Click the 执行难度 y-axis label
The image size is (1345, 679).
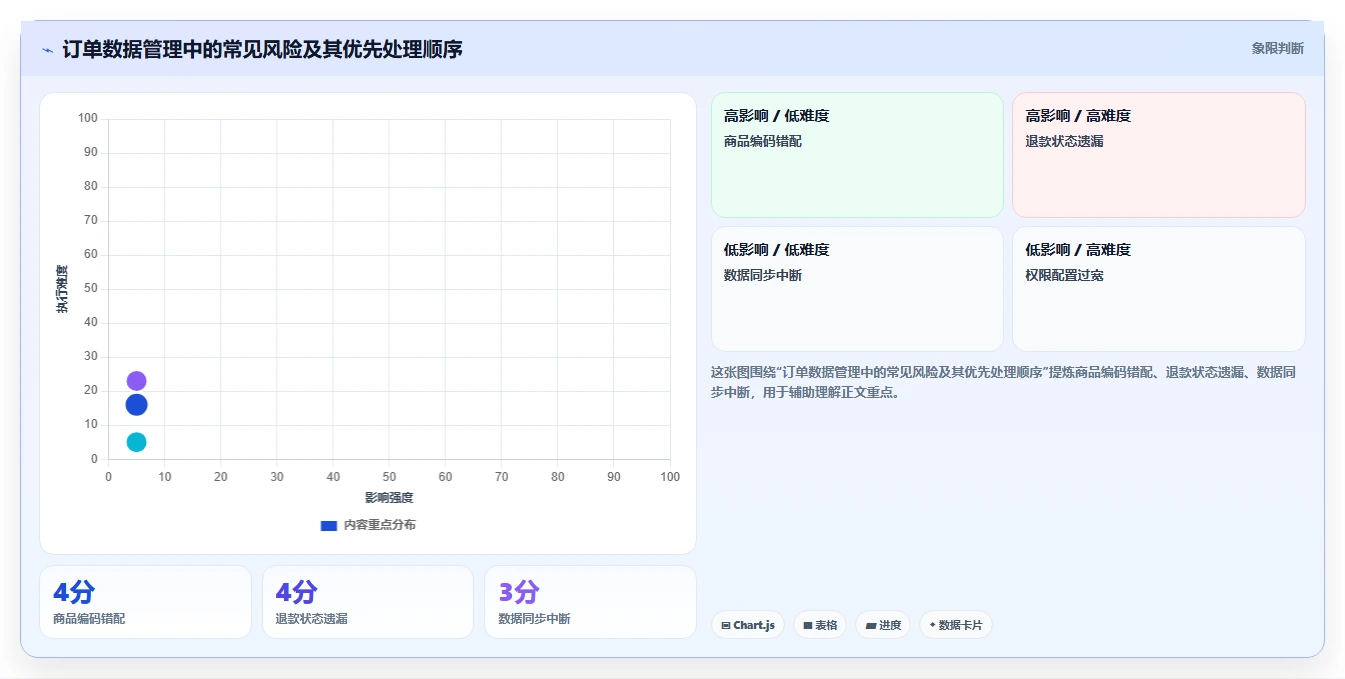tap(62, 289)
